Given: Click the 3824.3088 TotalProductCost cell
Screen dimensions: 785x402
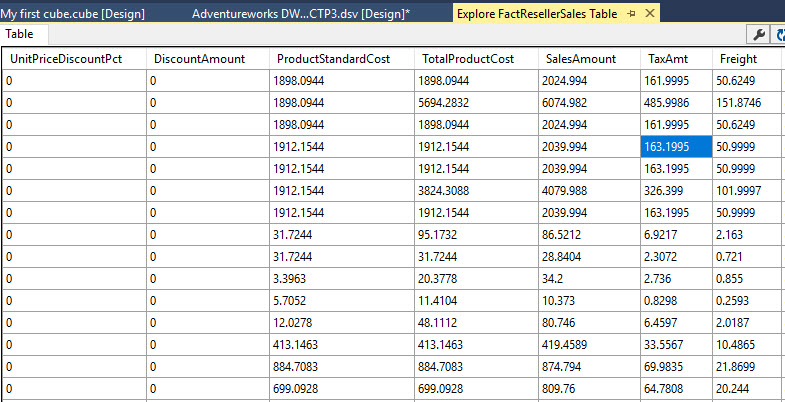Looking at the screenshot, I should 478,190.
